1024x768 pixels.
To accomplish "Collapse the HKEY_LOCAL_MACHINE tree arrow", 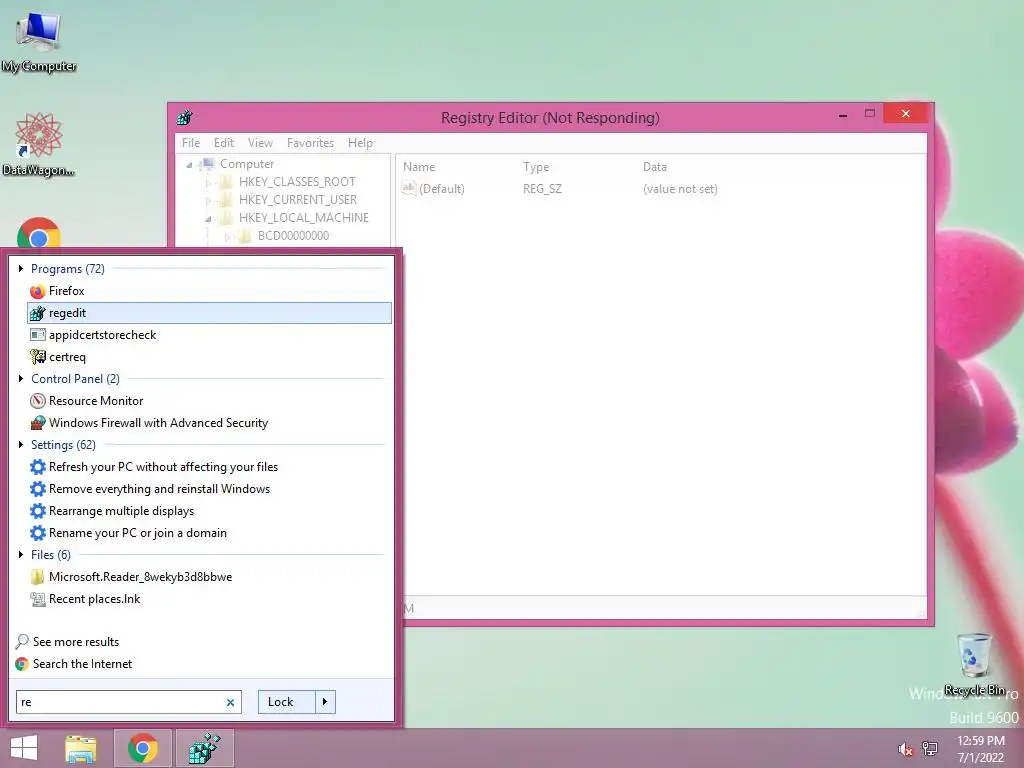I will (208, 219).
